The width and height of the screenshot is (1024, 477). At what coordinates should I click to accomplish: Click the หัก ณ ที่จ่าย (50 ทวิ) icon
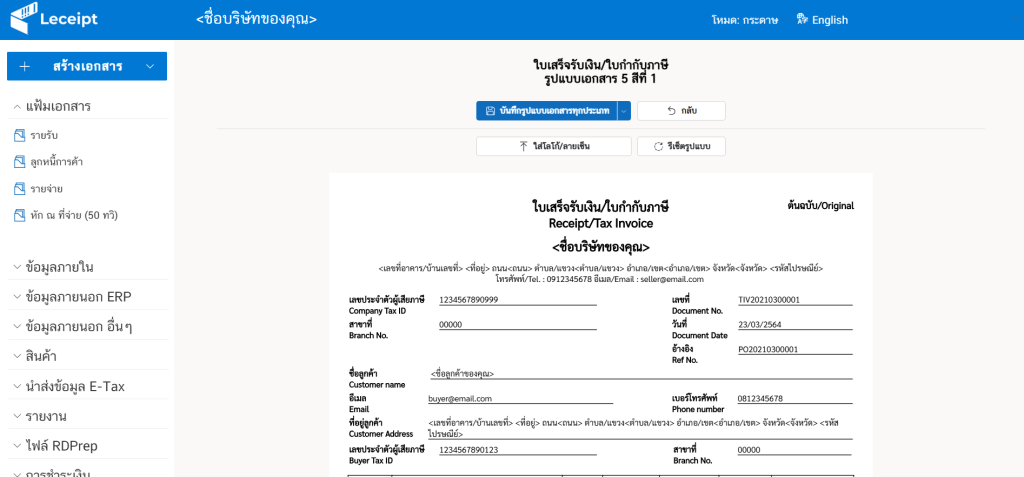pos(18,214)
